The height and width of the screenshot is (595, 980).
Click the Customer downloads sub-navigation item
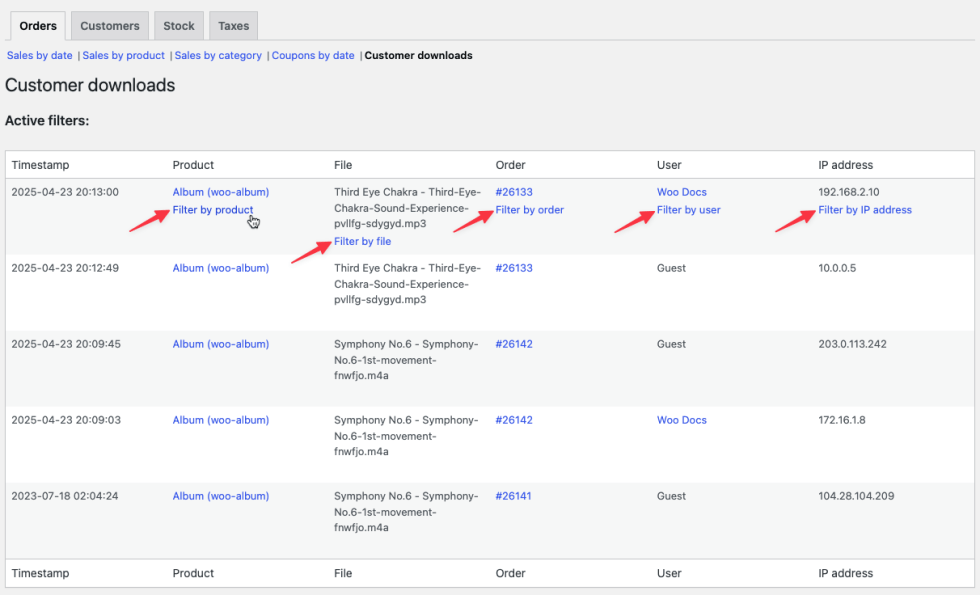tap(419, 55)
